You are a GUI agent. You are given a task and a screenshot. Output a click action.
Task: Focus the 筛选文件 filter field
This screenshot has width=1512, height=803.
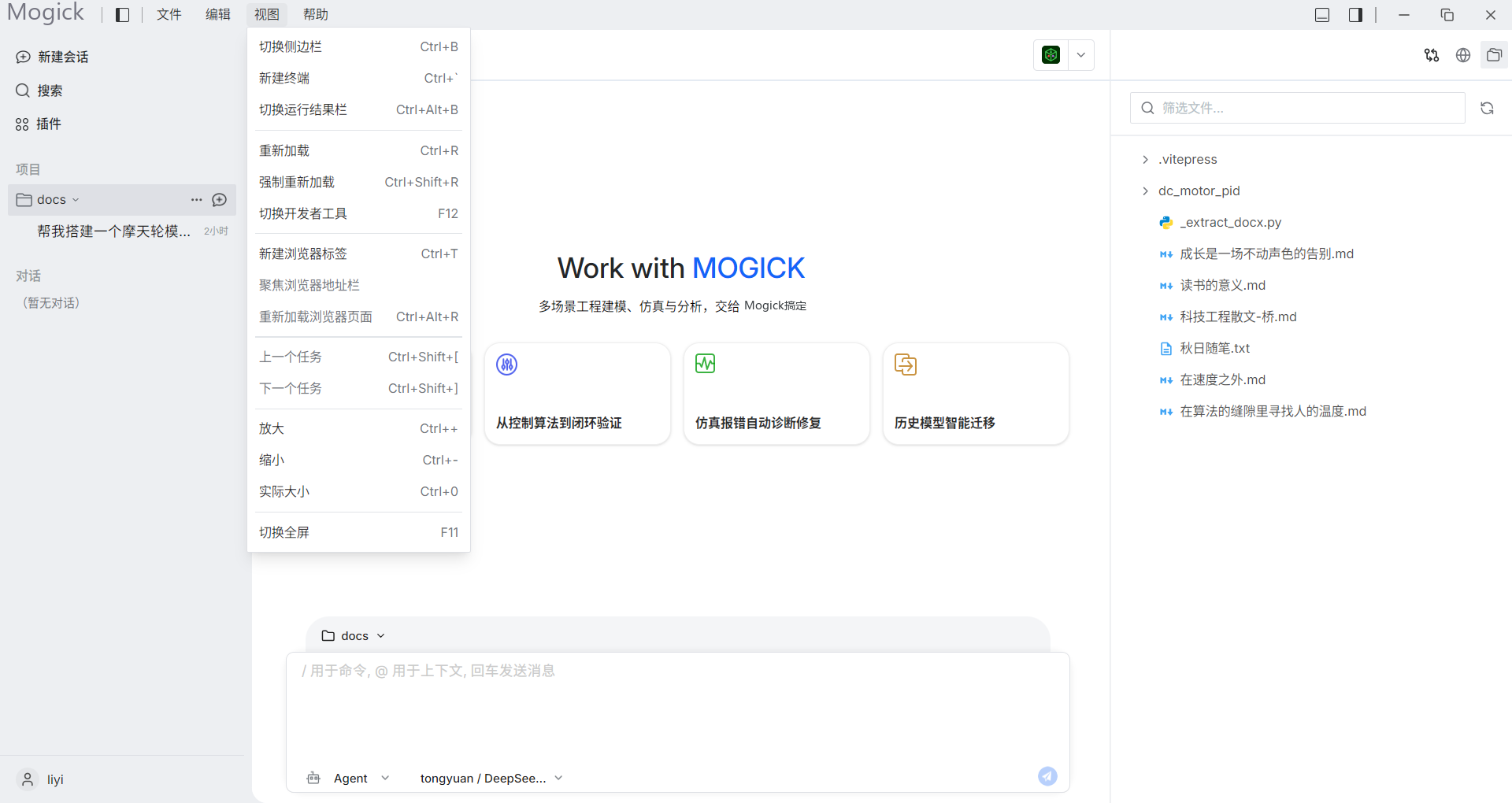click(1297, 108)
